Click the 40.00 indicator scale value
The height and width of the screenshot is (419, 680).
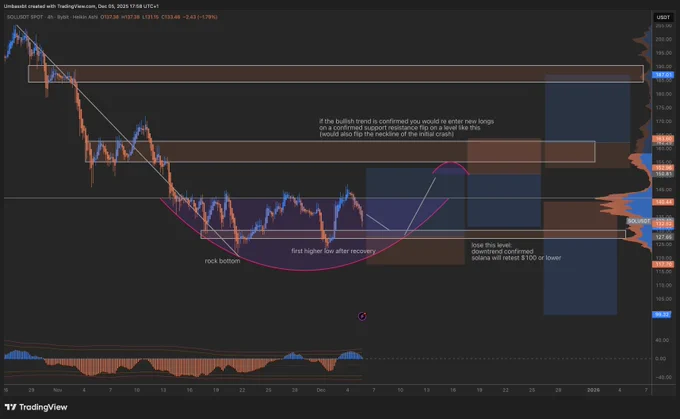pos(662,340)
